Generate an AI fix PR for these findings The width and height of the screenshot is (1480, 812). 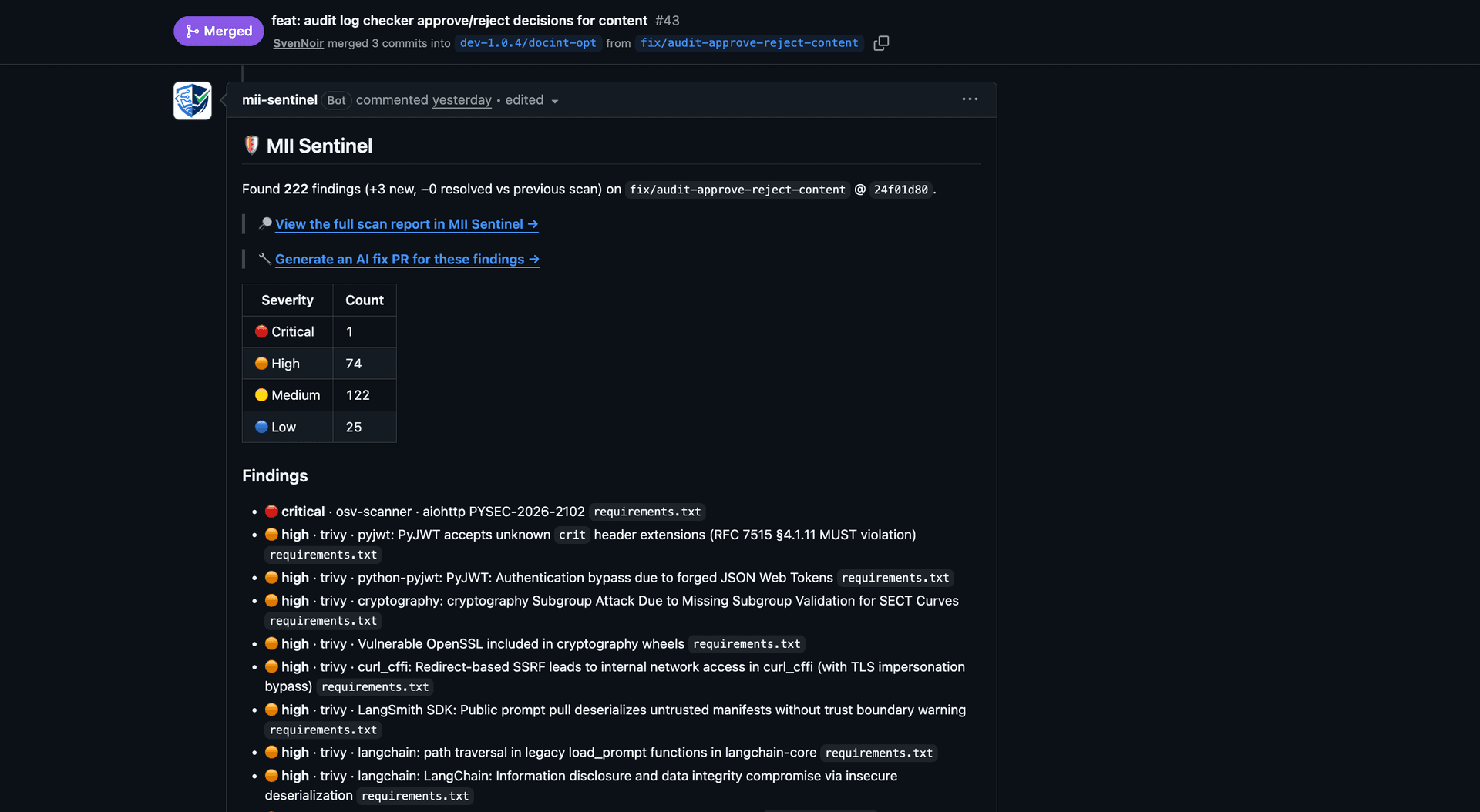point(407,260)
